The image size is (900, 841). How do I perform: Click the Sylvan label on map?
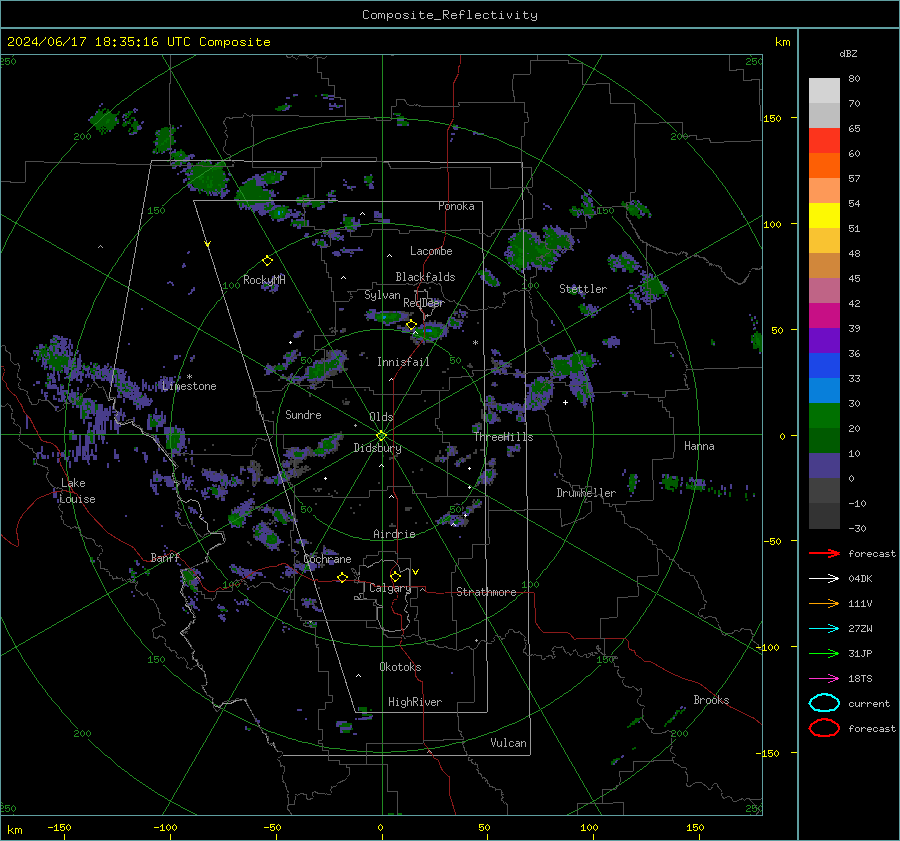tap(382, 295)
